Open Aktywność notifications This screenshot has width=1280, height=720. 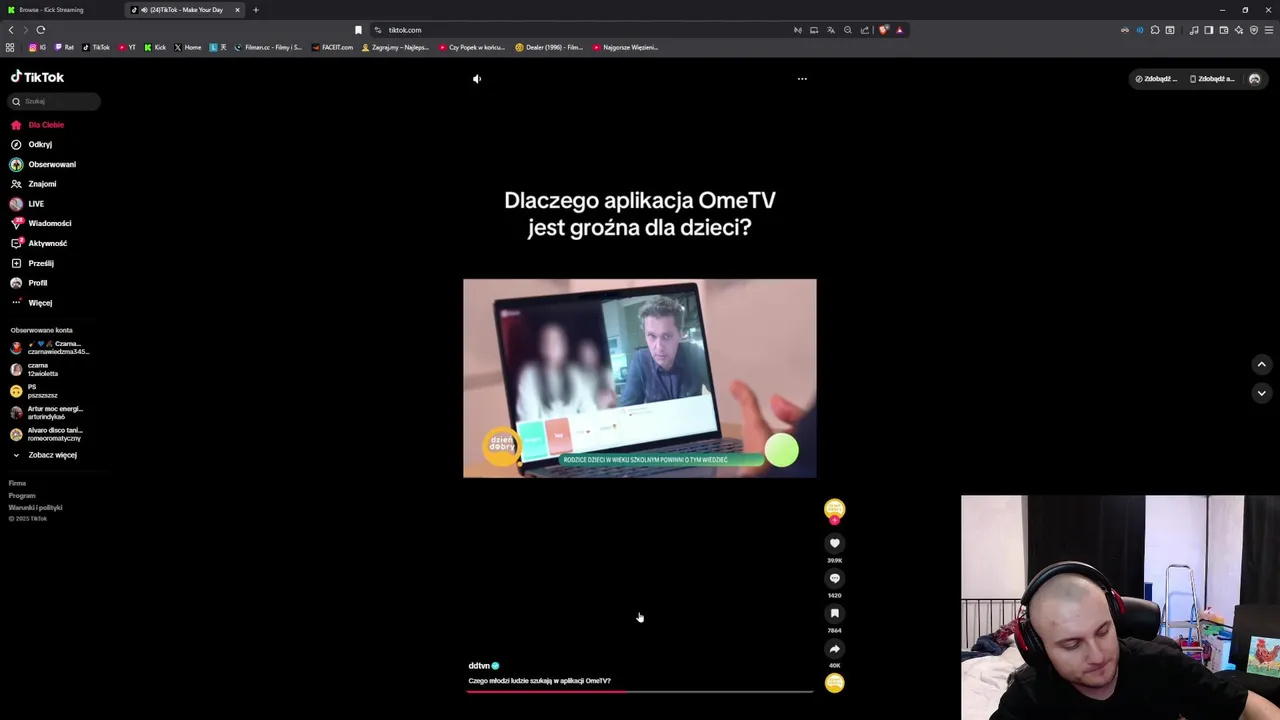(40, 243)
